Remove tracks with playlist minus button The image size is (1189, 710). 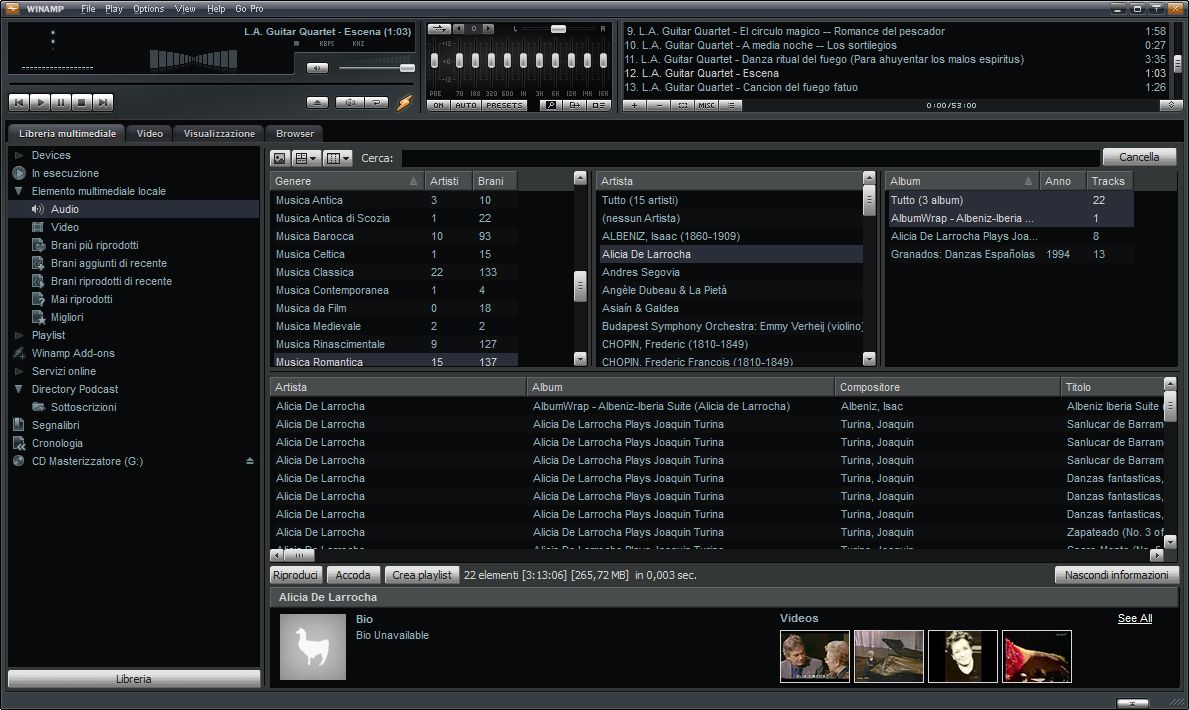[659, 105]
